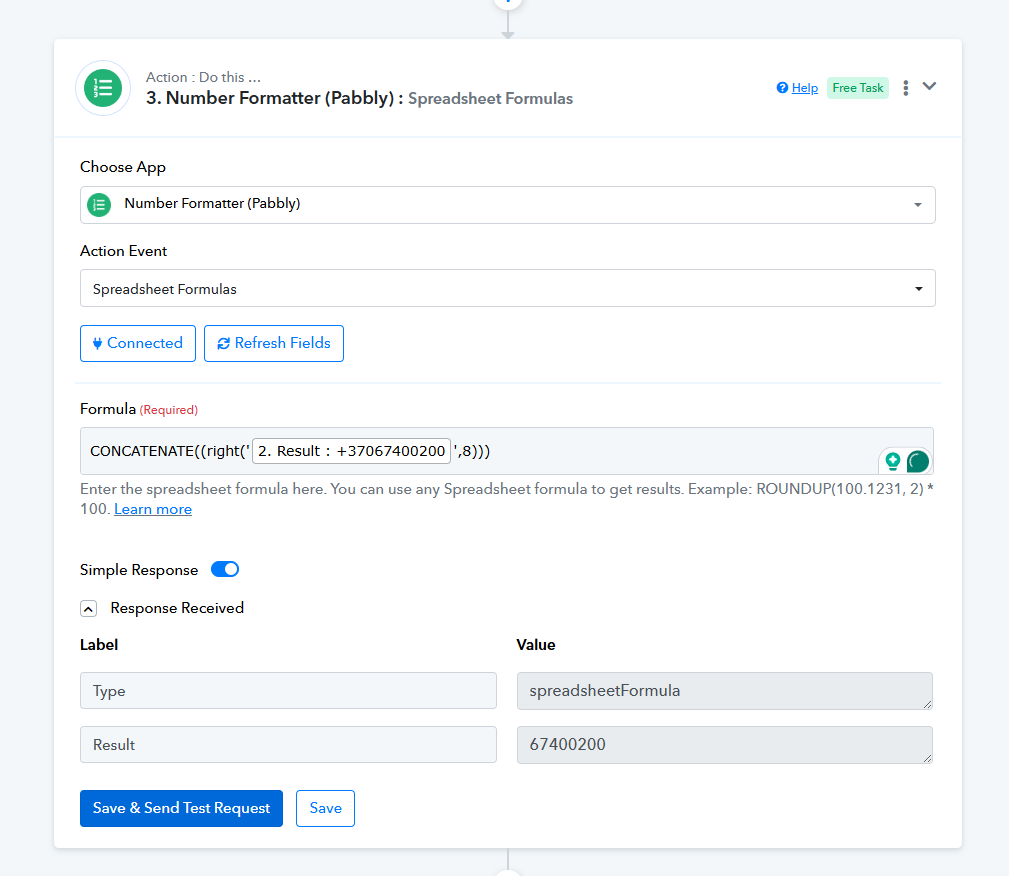Click the dark green round icon in Formula field
This screenshot has width=1009, height=876.
[918, 461]
